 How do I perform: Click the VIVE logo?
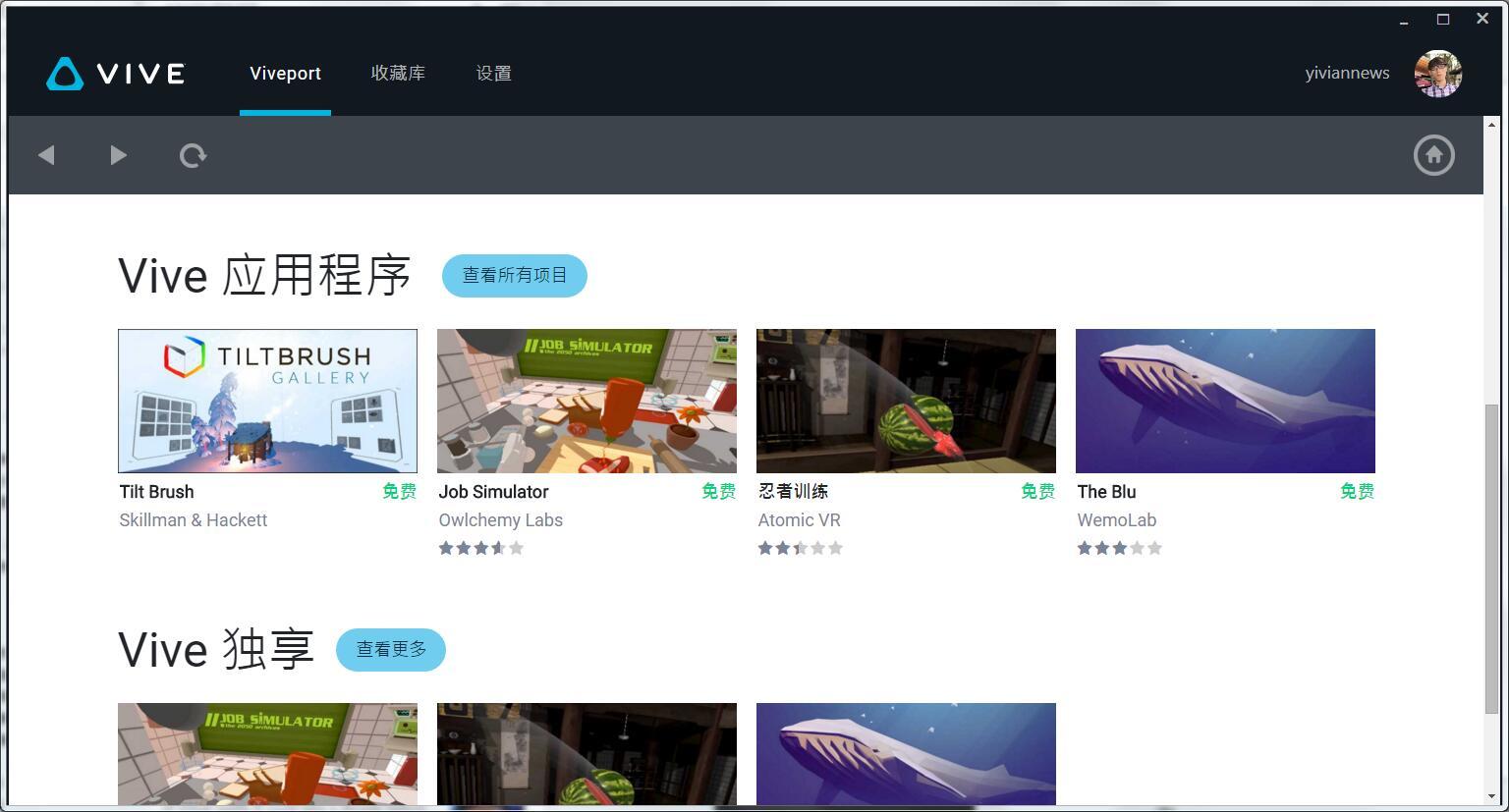(116, 74)
